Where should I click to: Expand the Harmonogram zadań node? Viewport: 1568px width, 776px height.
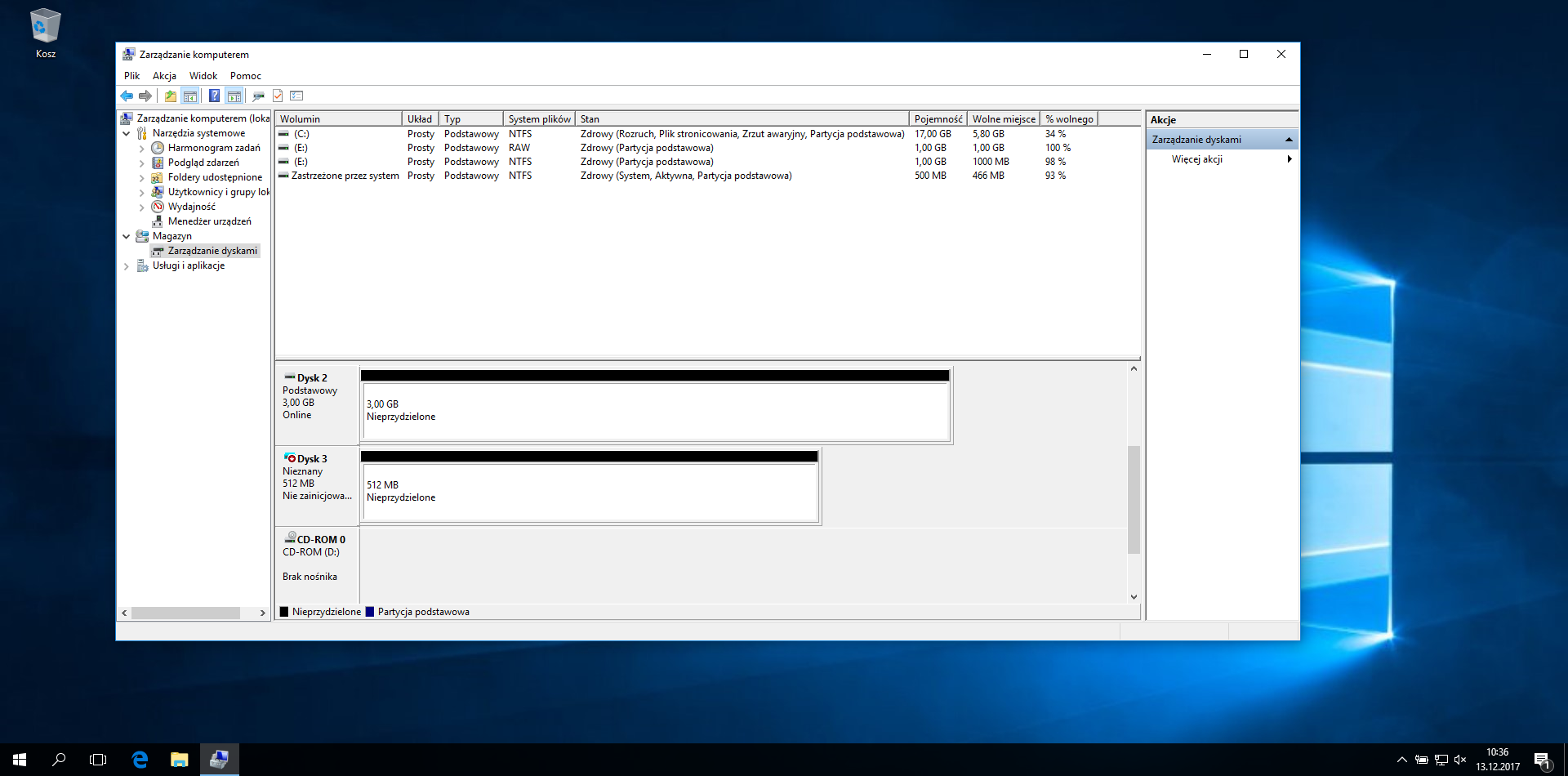[x=142, y=149]
